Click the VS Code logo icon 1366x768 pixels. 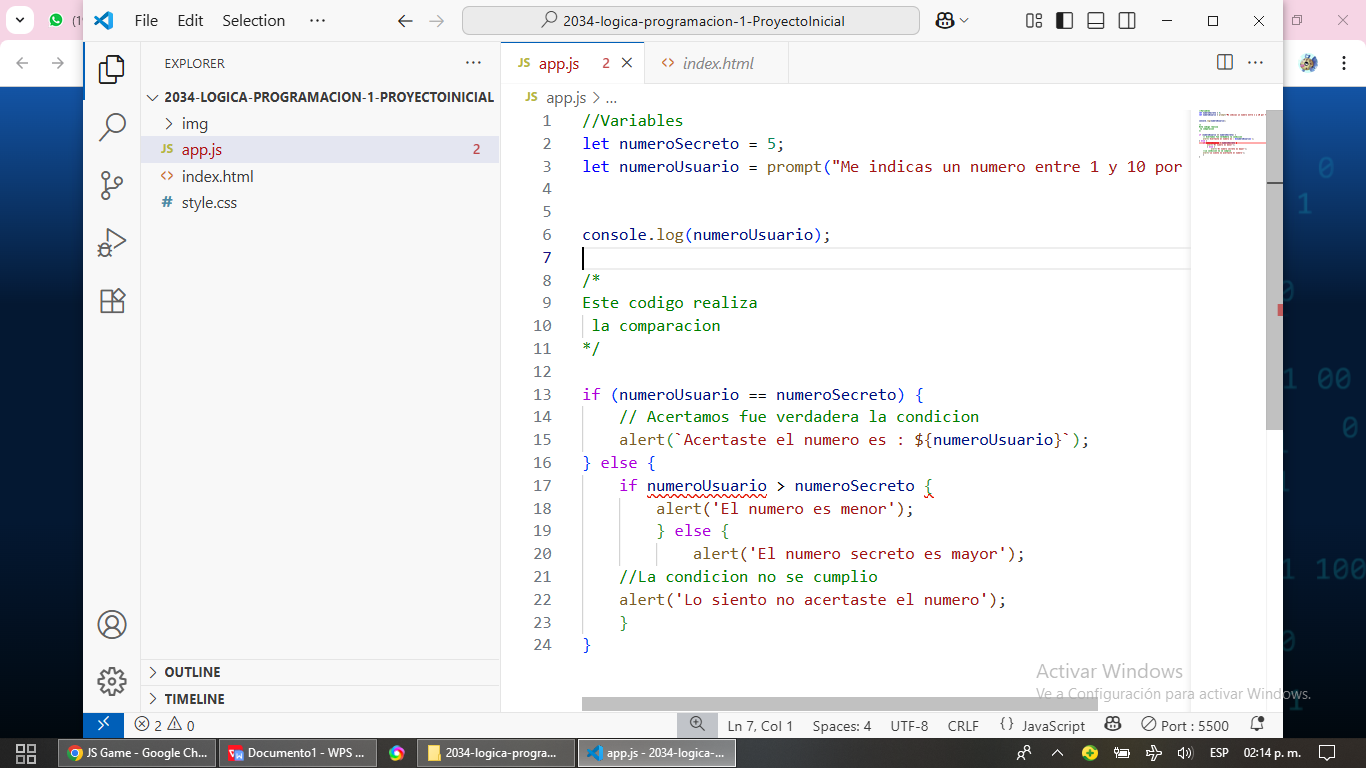click(x=104, y=21)
